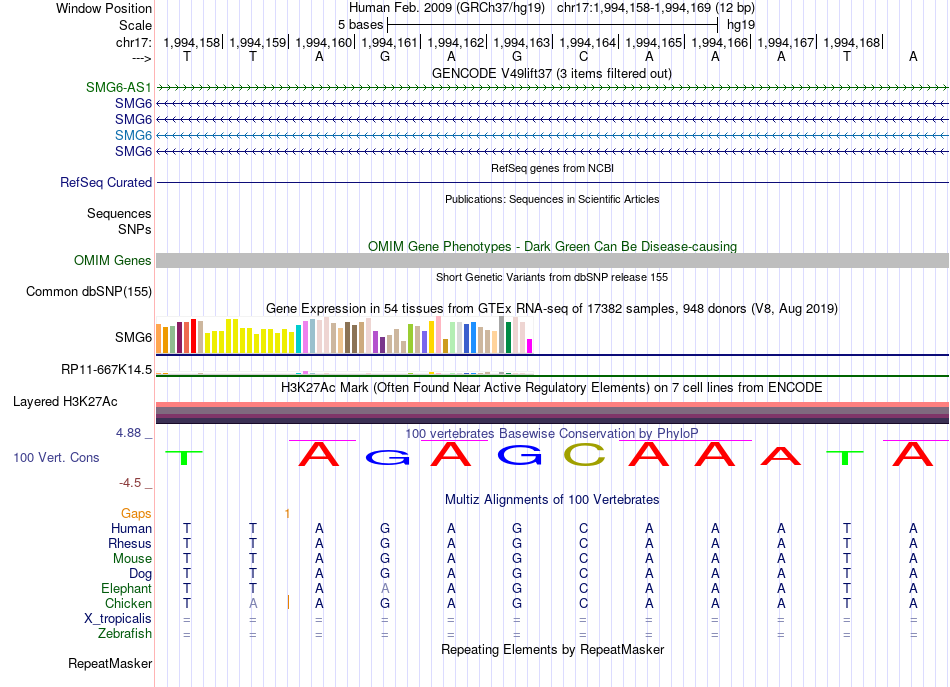Image resolution: width=950 pixels, height=687 pixels.
Task: Click the light-blue SMG6 transcript label
Action: (x=133, y=135)
